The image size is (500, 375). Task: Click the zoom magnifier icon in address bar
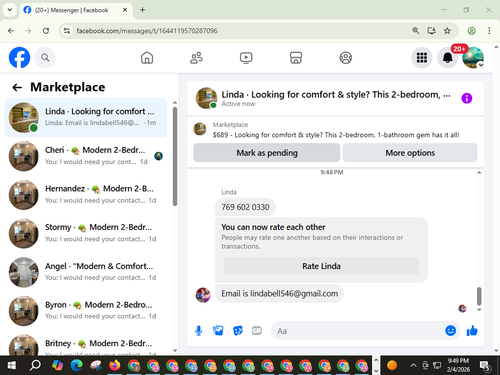pyautogui.click(x=415, y=31)
